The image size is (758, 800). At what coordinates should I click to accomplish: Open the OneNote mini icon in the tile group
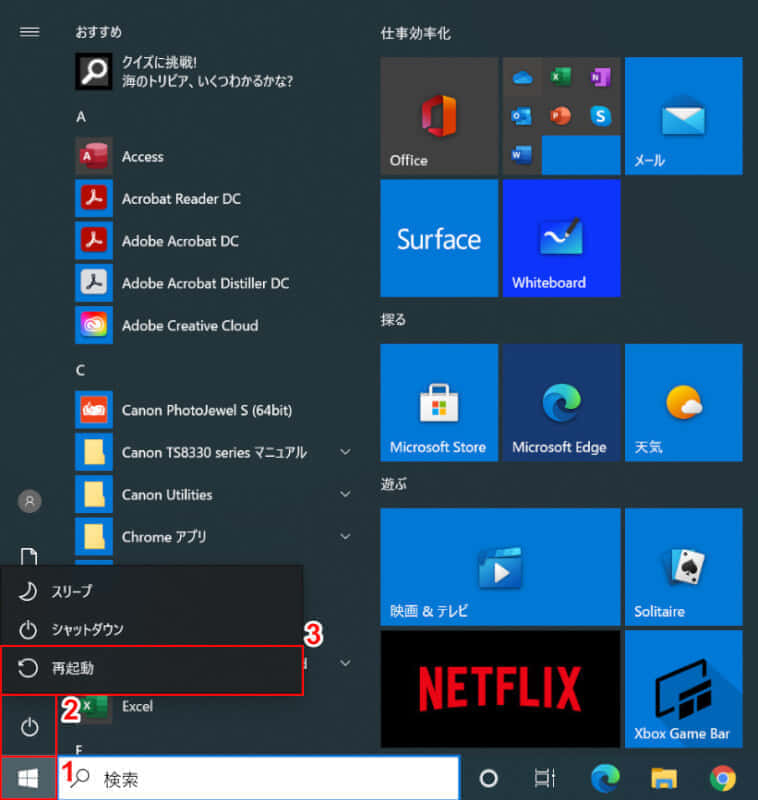click(x=600, y=77)
